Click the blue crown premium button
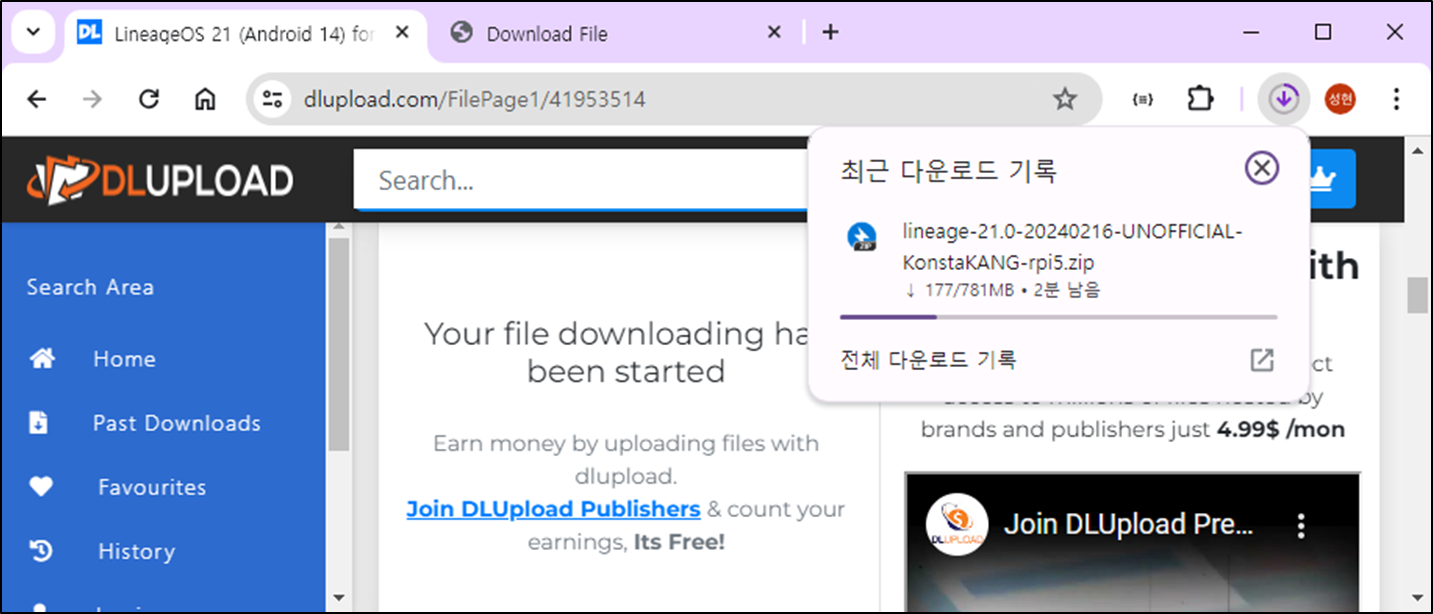 pyautogui.click(x=1332, y=179)
